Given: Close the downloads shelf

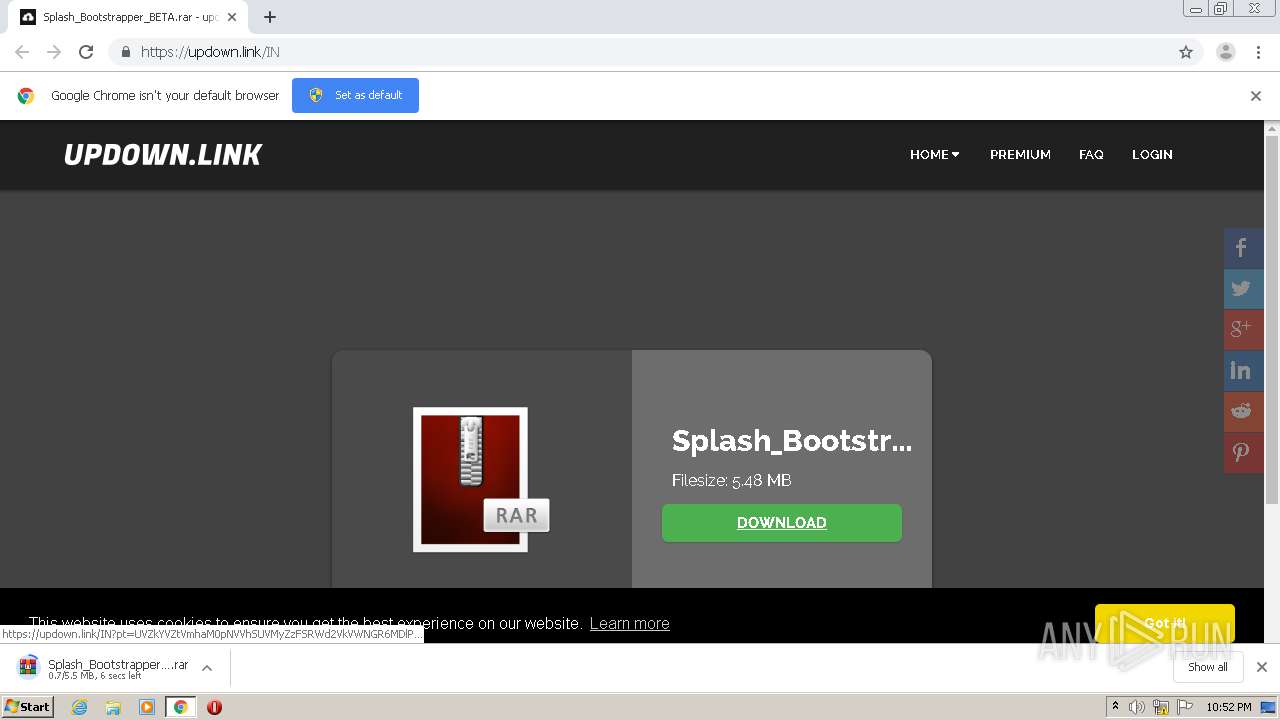Looking at the screenshot, I should [x=1262, y=667].
